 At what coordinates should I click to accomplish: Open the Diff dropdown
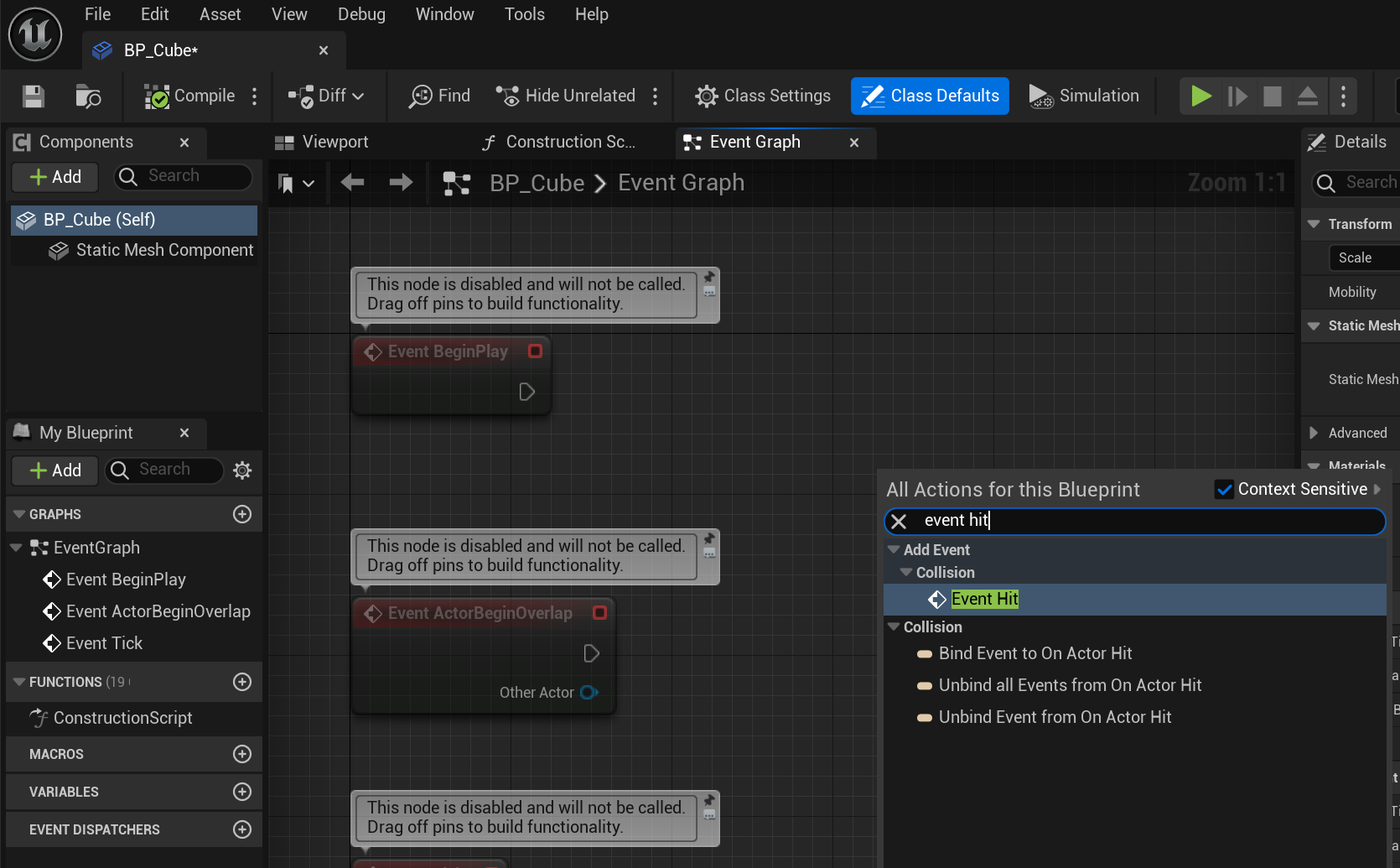click(326, 96)
